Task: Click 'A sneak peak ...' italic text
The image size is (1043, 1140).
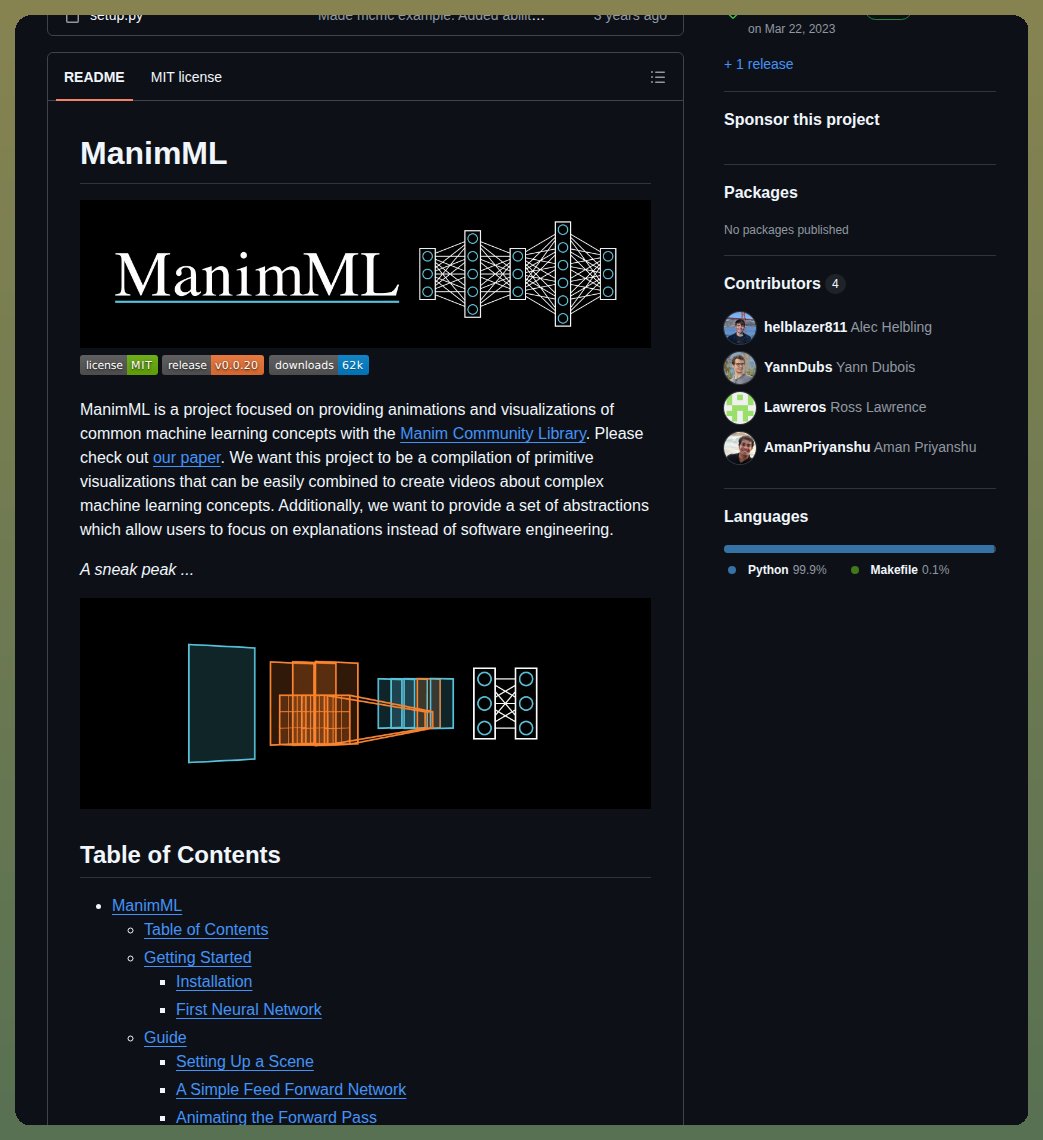Action: [x=137, y=569]
